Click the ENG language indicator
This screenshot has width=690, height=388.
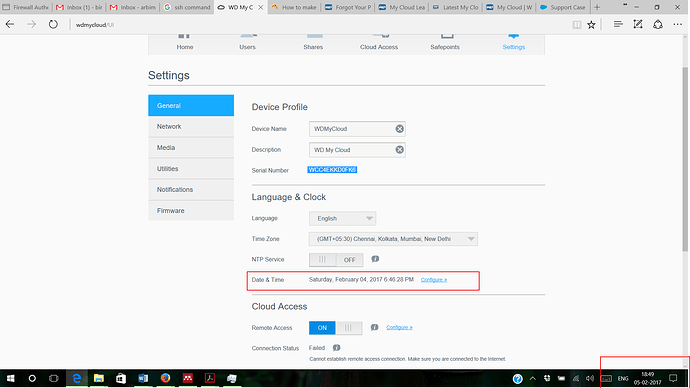pos(623,378)
